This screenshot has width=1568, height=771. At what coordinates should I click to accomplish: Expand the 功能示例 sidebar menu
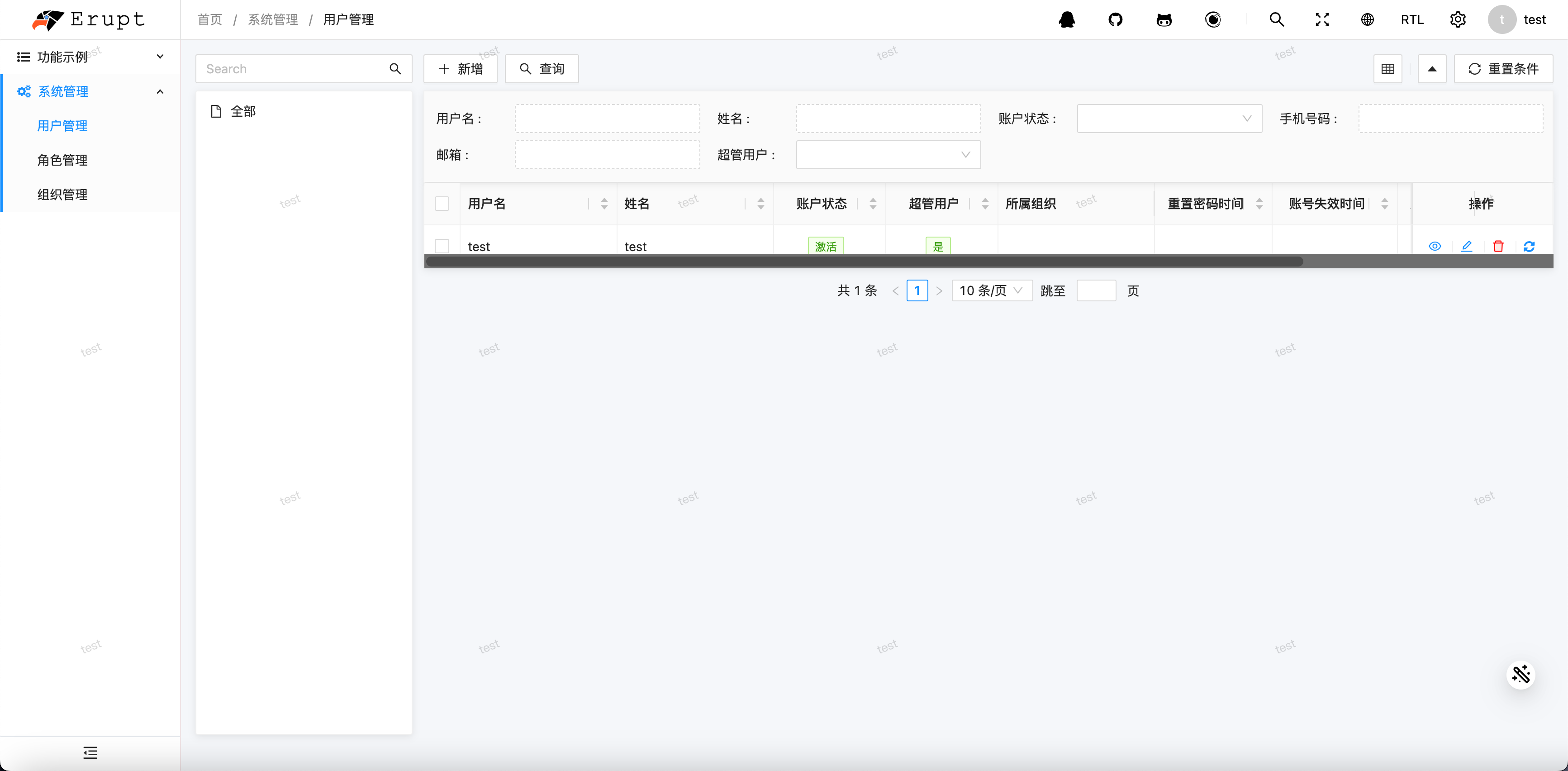[x=90, y=57]
